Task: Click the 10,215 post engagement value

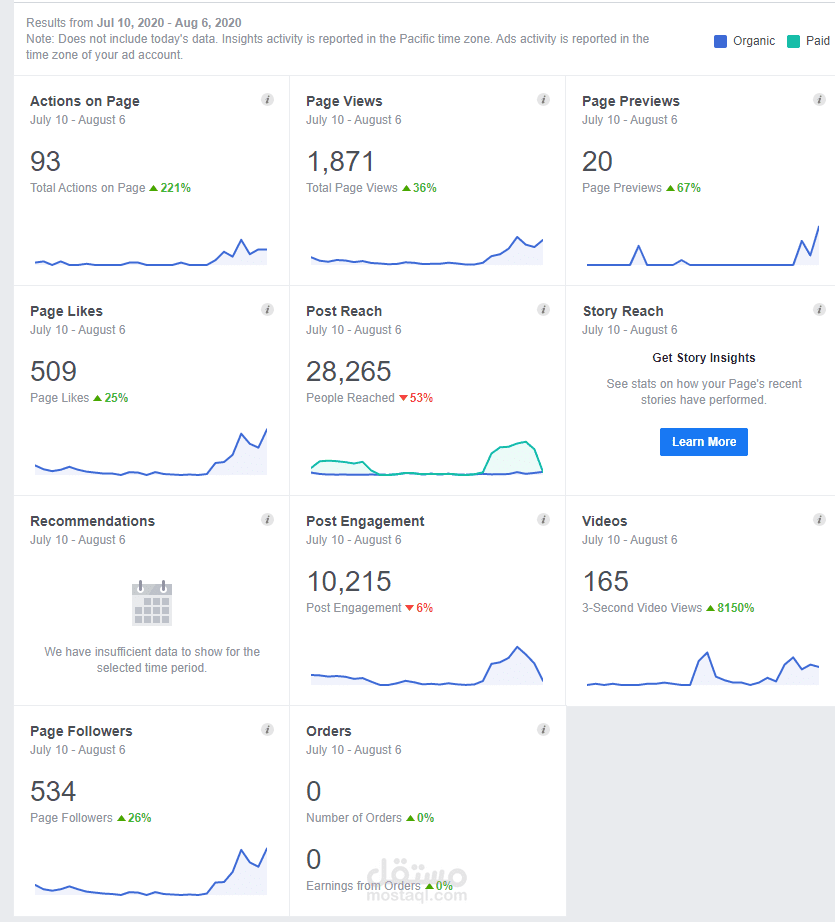Action: pyautogui.click(x=349, y=581)
